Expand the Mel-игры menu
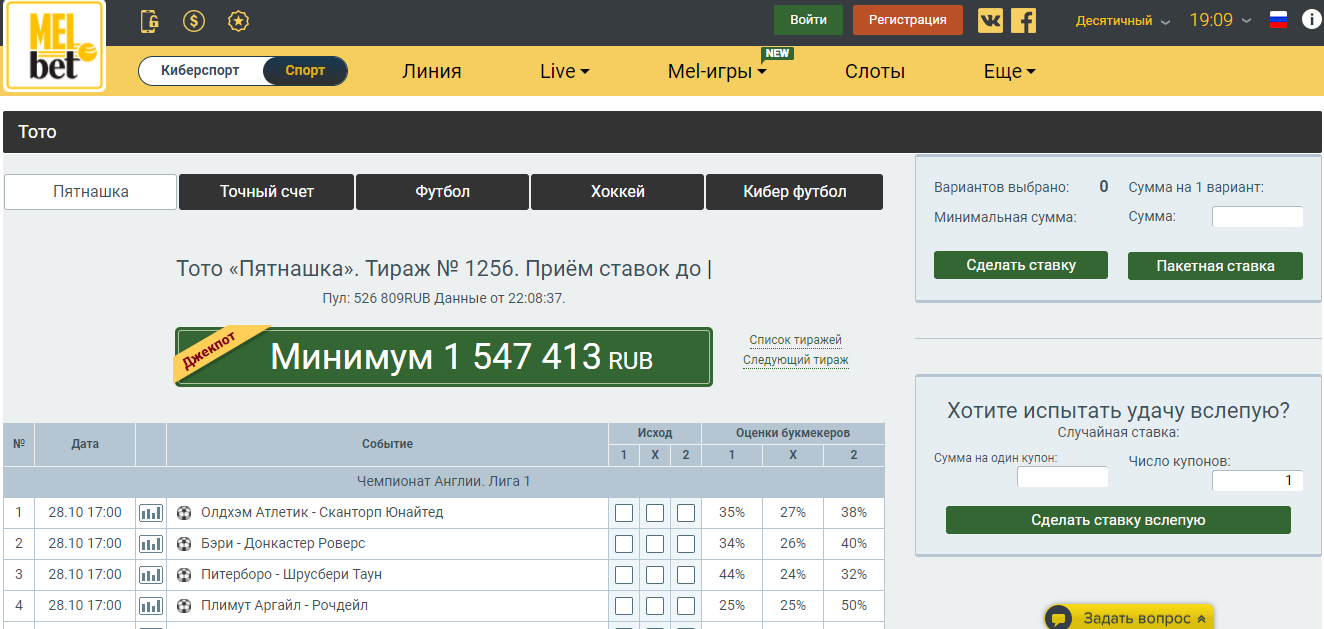Screen dimensions: 1324x629 coord(717,71)
